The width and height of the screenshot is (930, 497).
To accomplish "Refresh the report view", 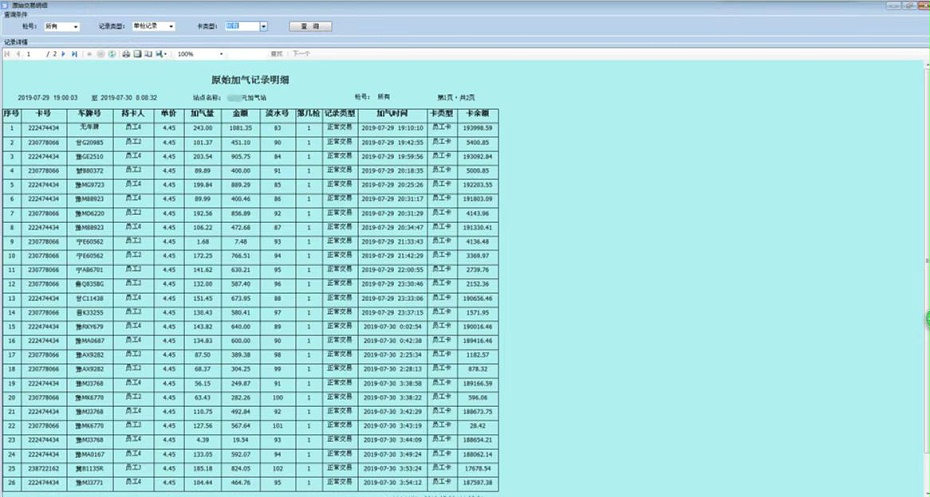I will (112, 54).
